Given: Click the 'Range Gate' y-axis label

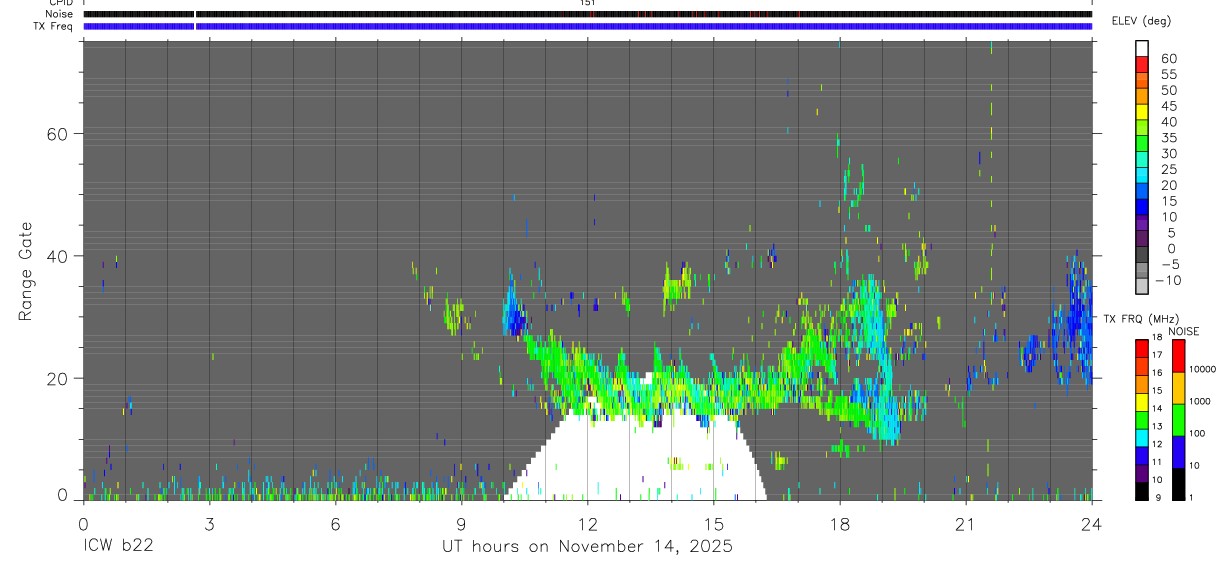Looking at the screenshot, I should coord(26,271).
